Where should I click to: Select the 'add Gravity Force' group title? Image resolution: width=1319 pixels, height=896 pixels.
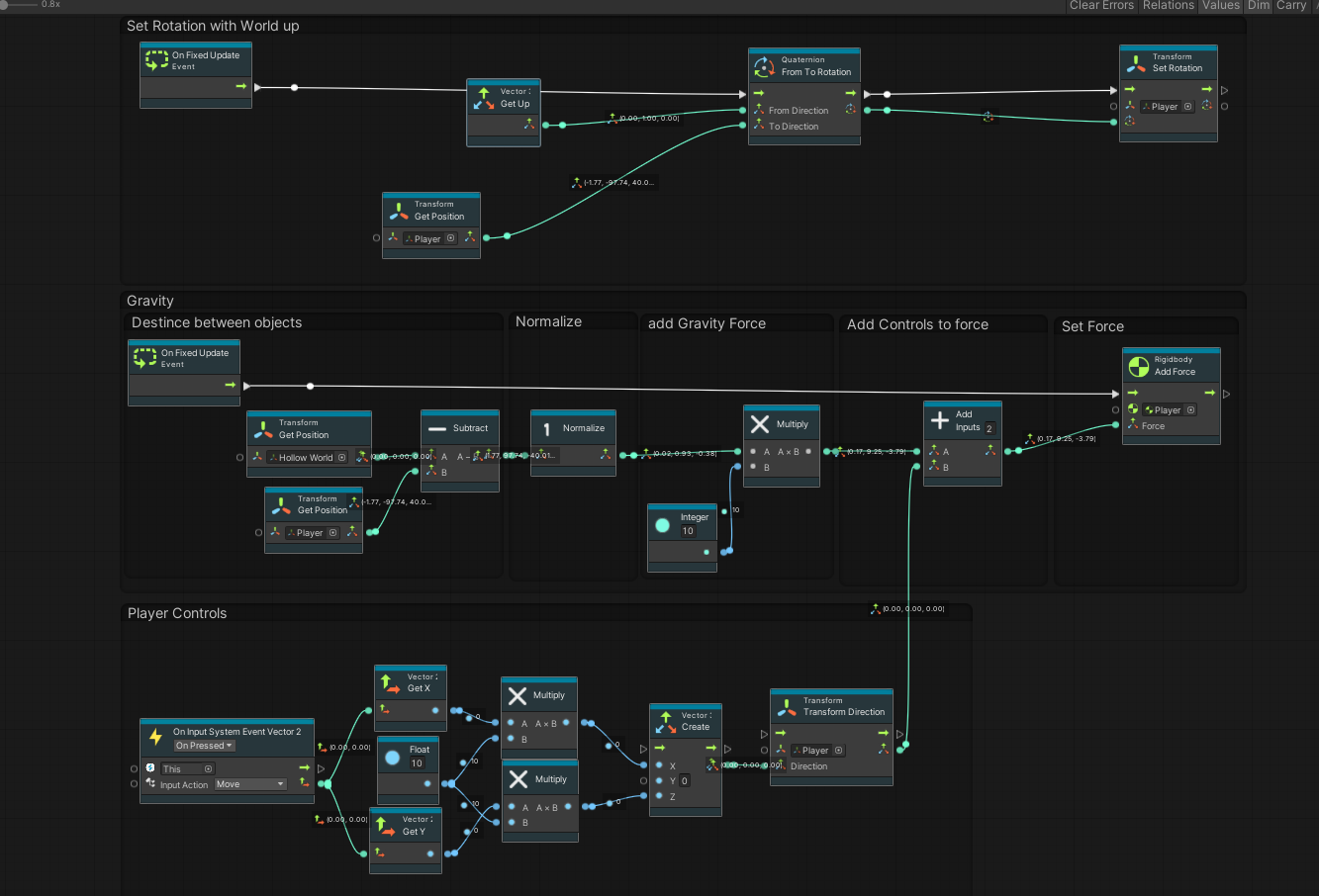pyautogui.click(x=707, y=323)
